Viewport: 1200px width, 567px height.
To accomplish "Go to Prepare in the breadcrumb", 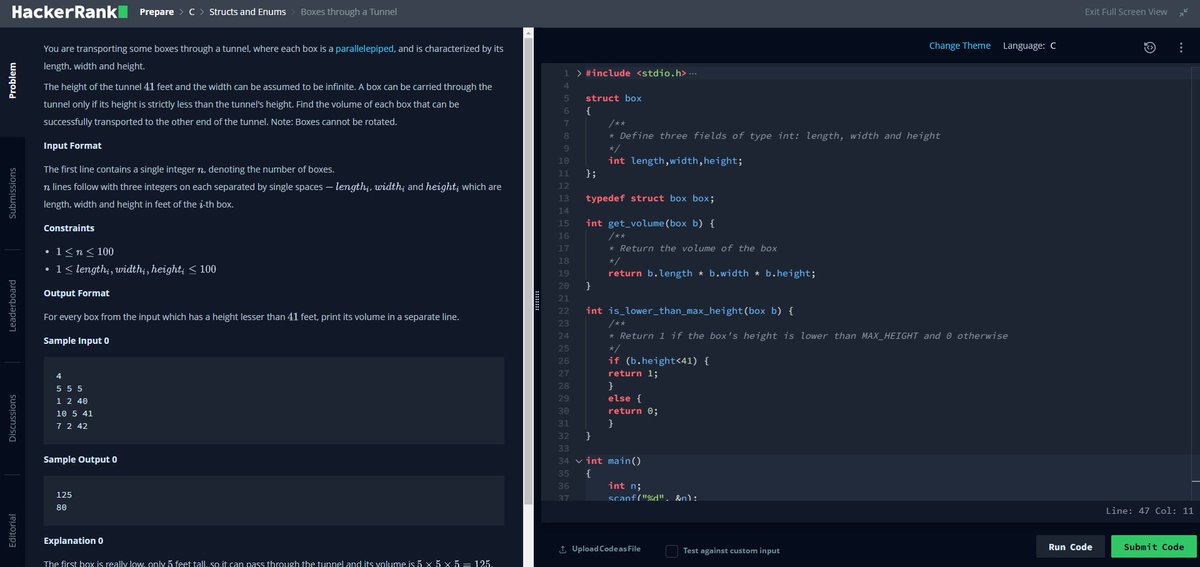I will (157, 12).
